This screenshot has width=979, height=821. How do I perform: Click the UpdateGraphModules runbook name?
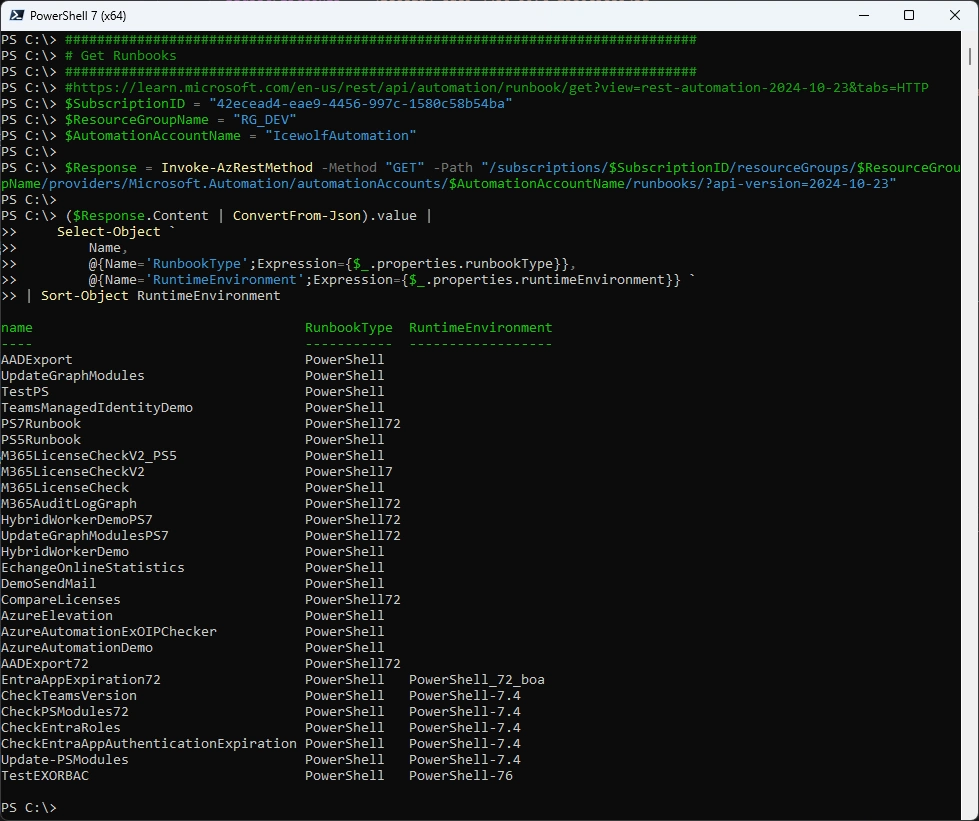[72, 376]
